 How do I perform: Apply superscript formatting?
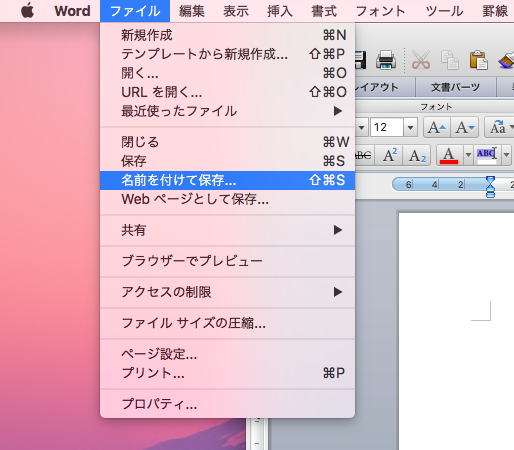(389, 155)
